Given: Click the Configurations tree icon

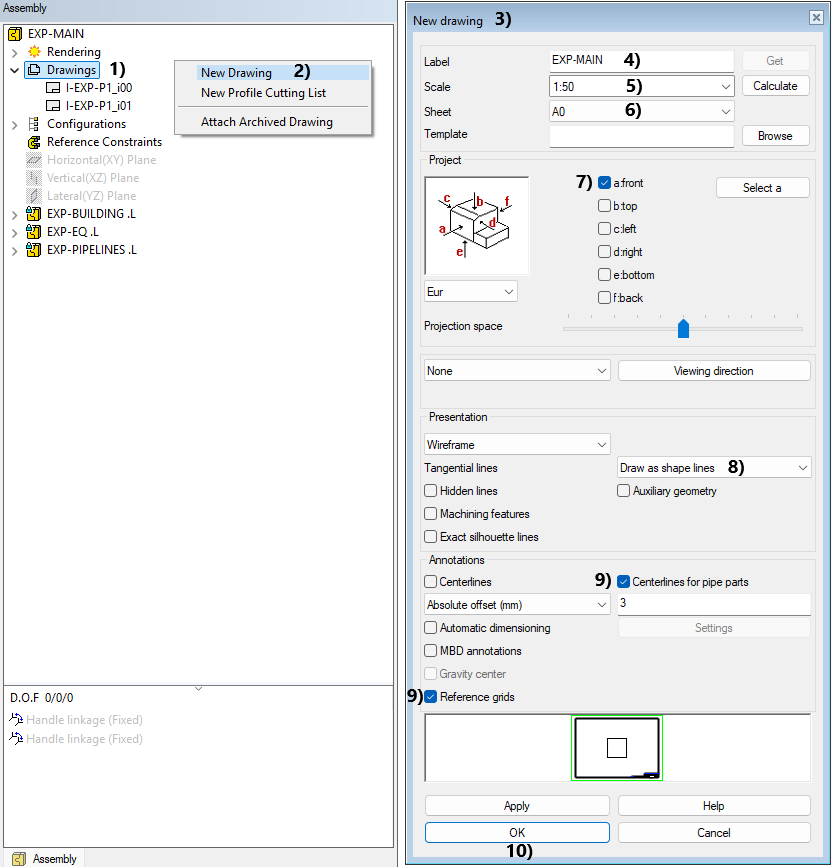Looking at the screenshot, I should coord(34,124).
